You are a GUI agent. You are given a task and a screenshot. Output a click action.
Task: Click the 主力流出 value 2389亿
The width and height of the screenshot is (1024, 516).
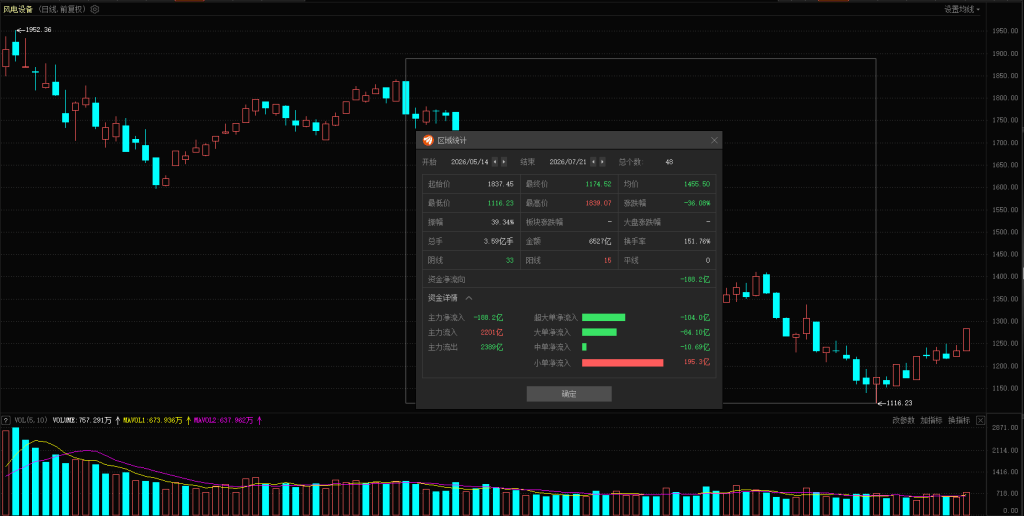click(492, 347)
